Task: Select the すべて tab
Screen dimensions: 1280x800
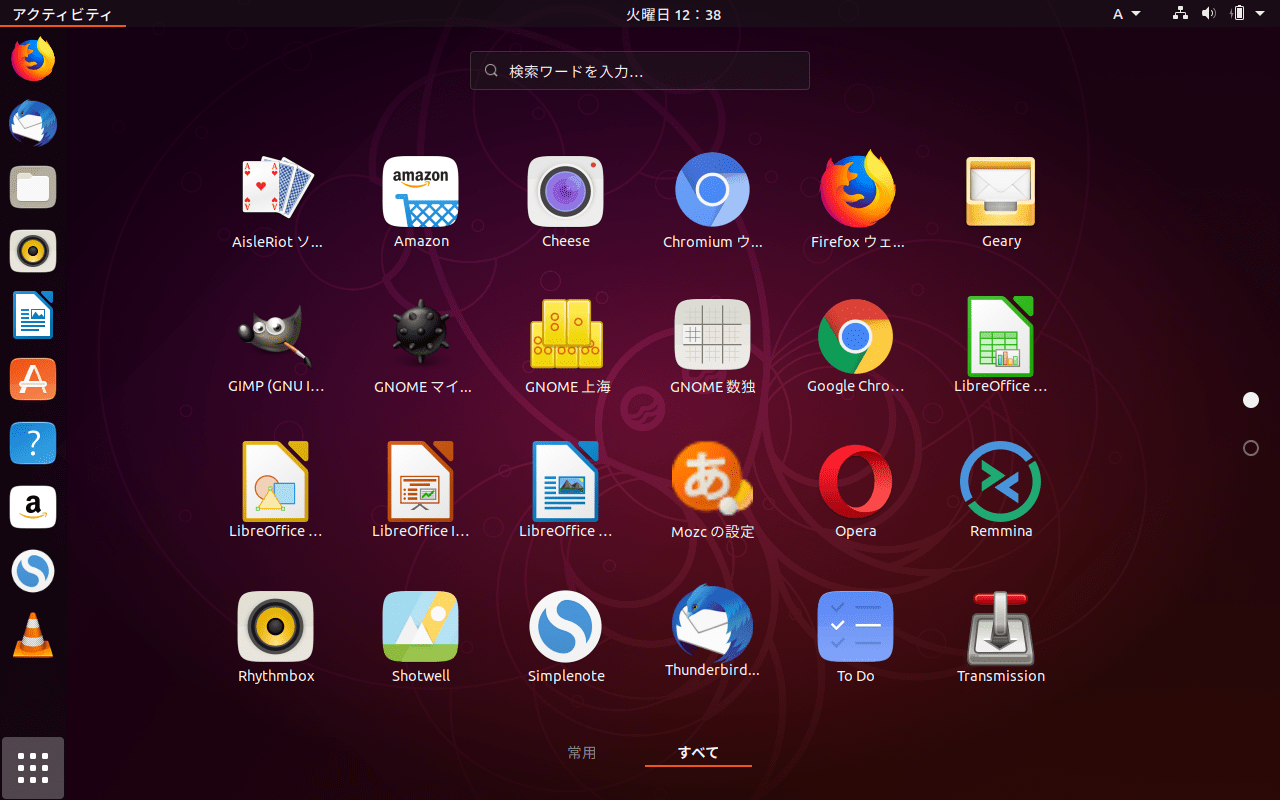Action: [698, 753]
